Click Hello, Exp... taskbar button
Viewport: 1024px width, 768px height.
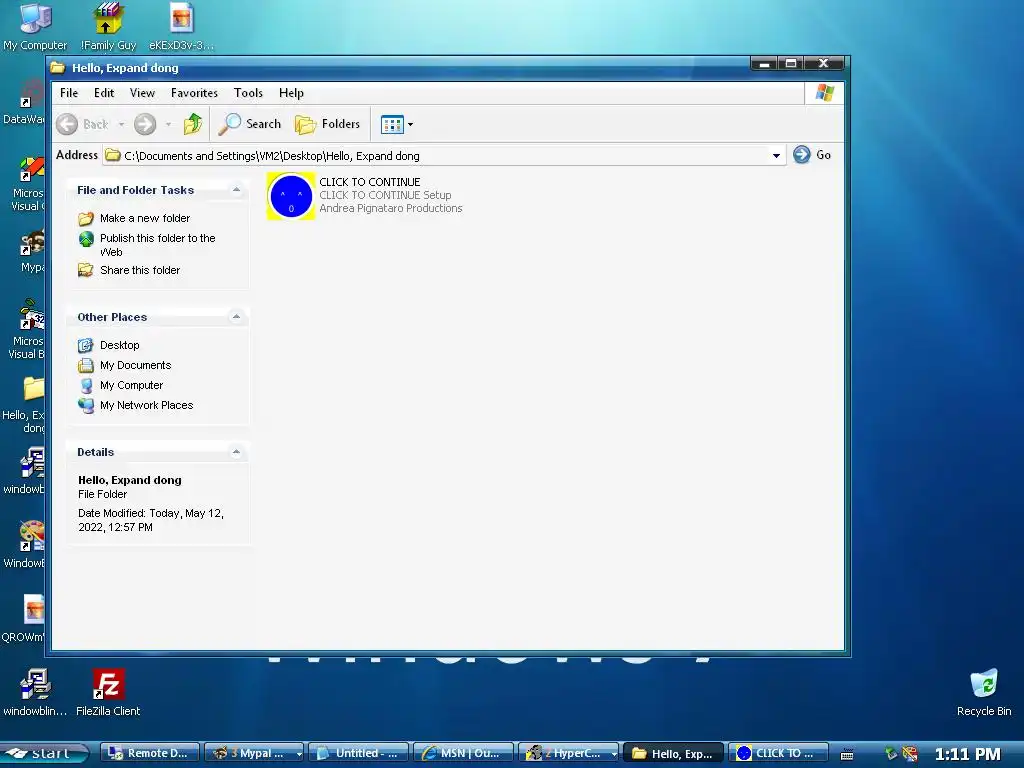coord(673,753)
